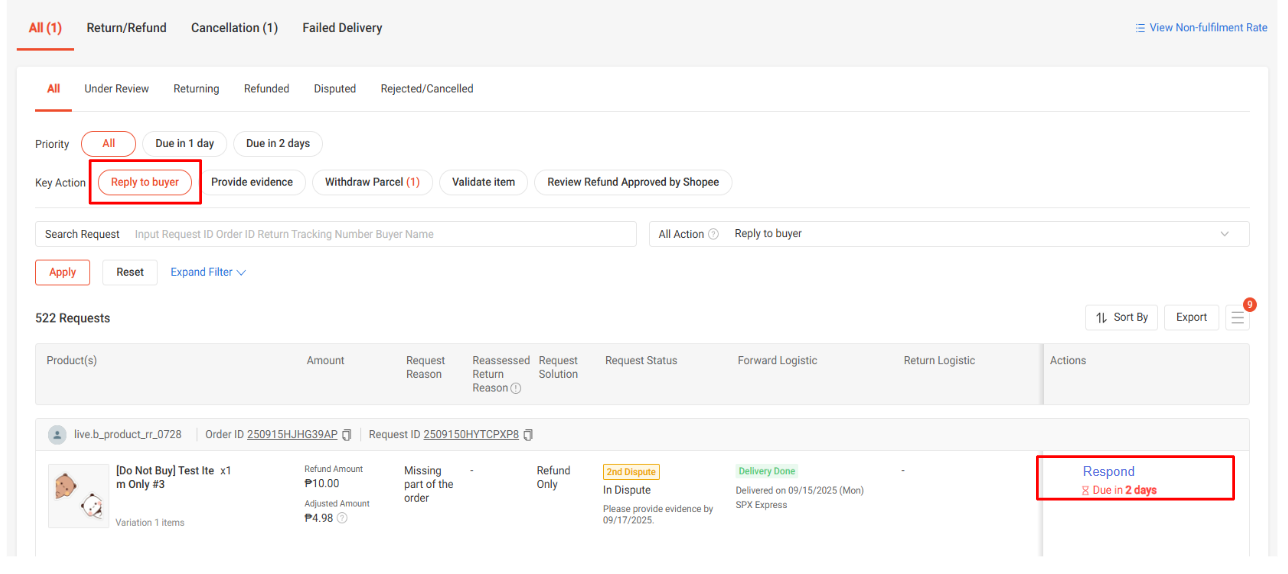1288x574 pixels.
Task: Switch to the Return/Refund tab
Action: (x=127, y=28)
